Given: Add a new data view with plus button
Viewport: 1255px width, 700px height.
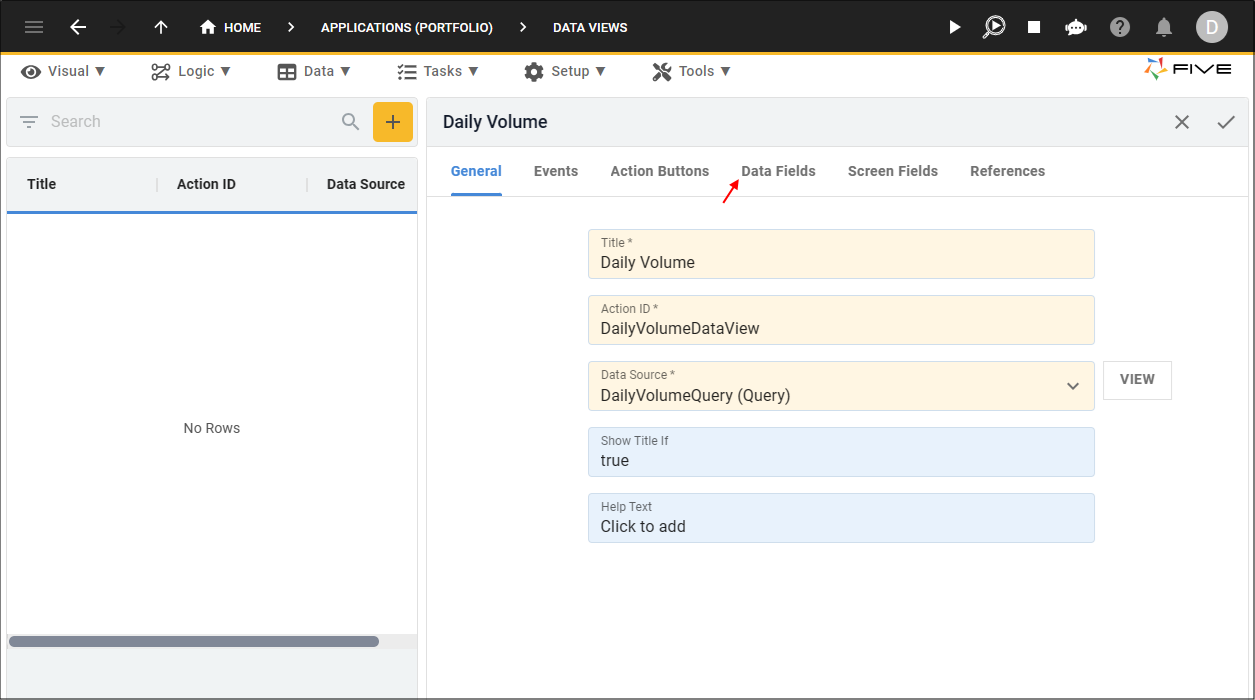Looking at the screenshot, I should (393, 122).
